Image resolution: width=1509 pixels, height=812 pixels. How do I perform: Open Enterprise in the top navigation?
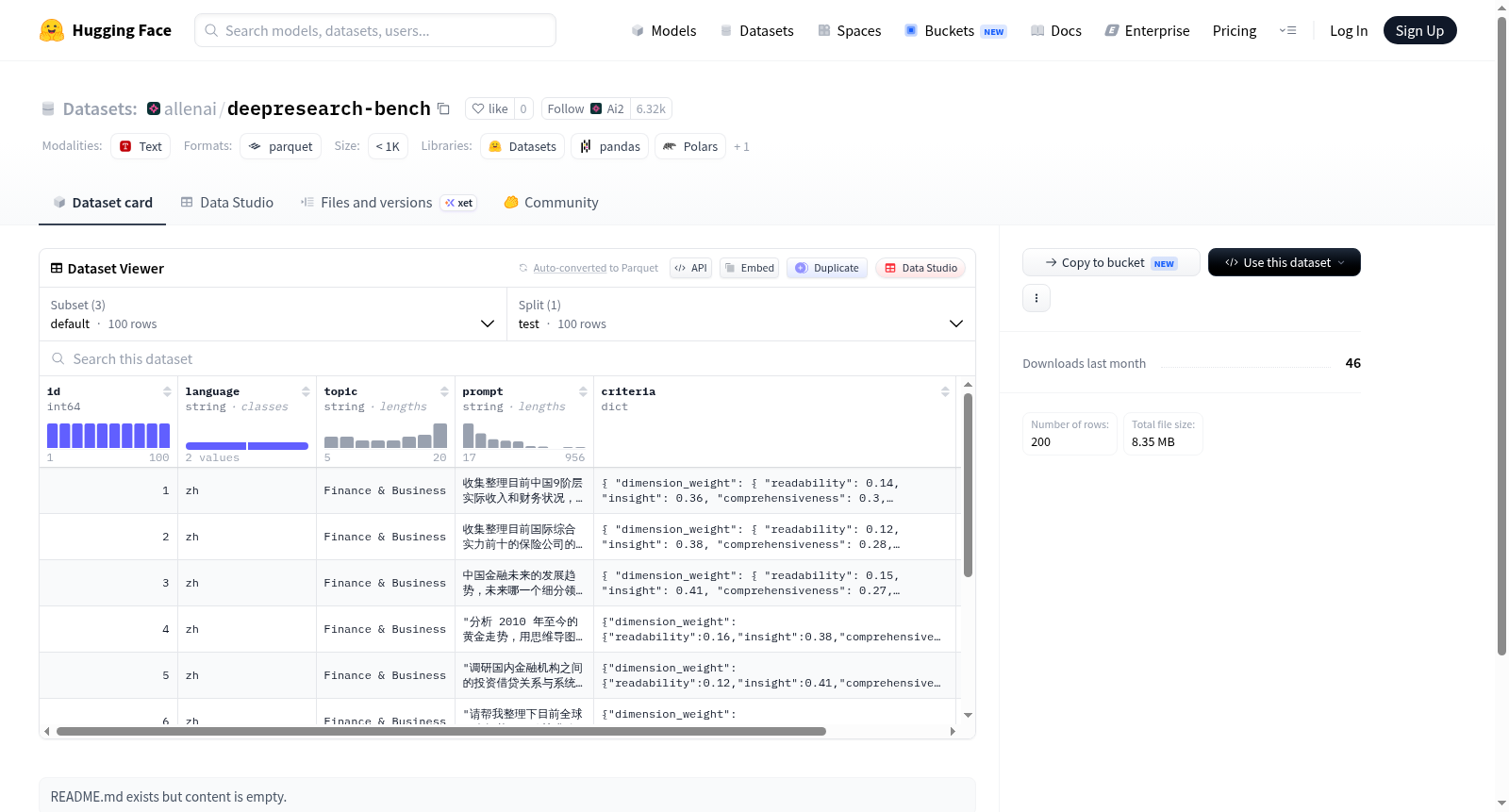tap(1147, 30)
